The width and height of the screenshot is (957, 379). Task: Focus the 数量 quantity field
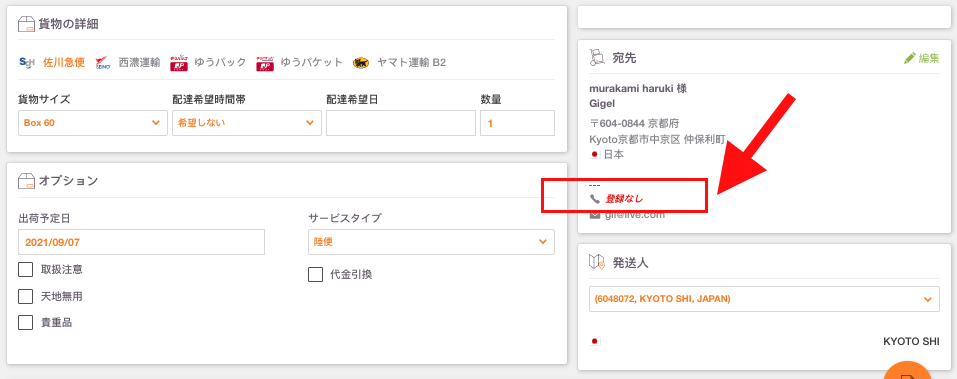[518, 123]
